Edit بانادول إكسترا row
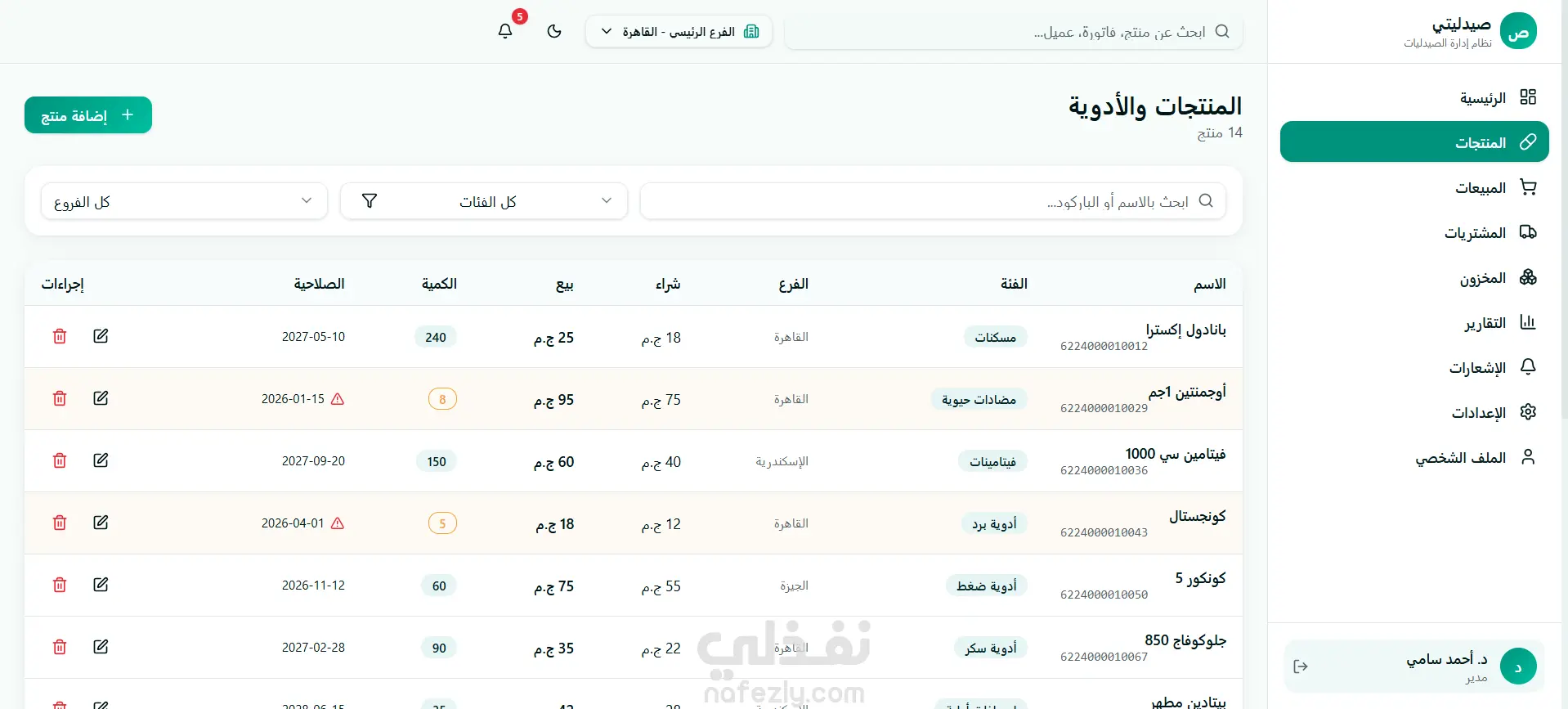 (101, 336)
